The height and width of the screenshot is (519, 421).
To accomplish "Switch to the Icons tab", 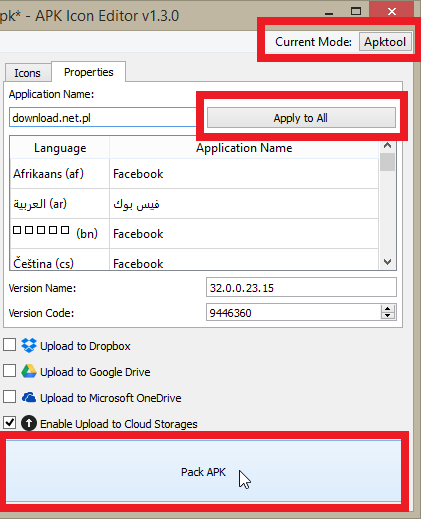I will (x=27, y=73).
